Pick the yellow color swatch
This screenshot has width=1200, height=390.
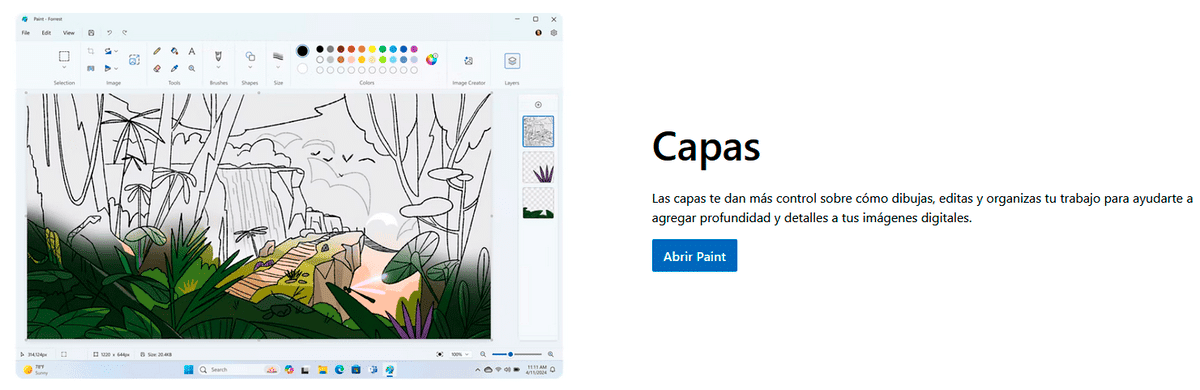tap(372, 49)
